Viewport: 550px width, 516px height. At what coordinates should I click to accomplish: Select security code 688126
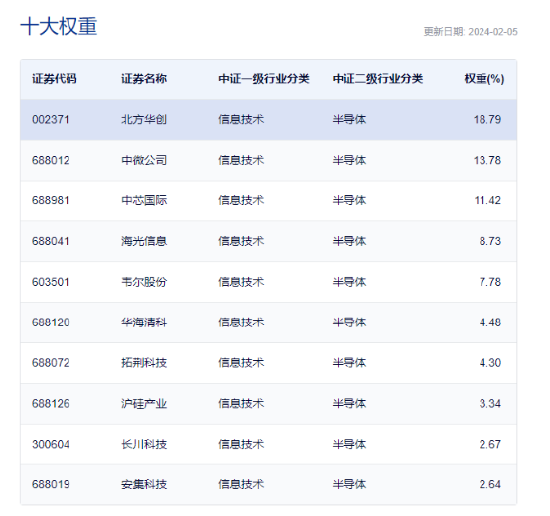point(51,404)
